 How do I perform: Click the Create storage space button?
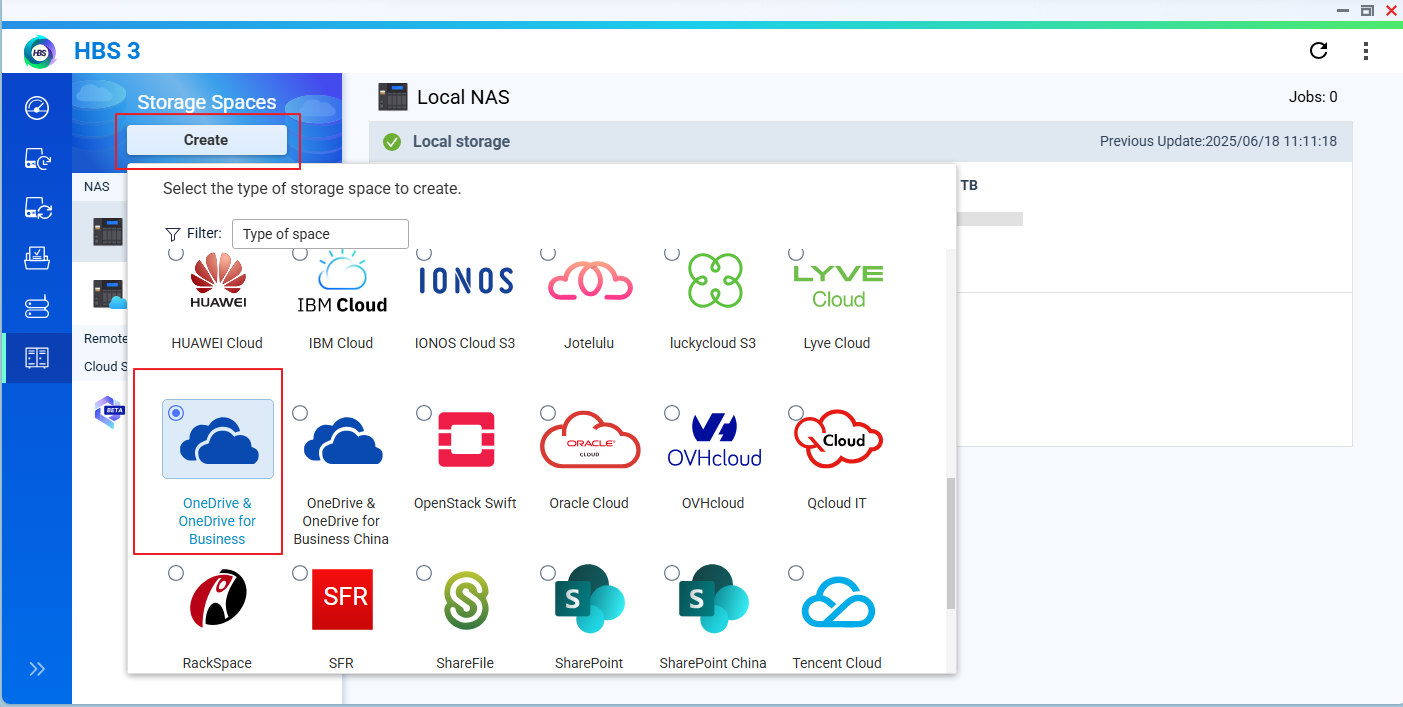(x=206, y=140)
